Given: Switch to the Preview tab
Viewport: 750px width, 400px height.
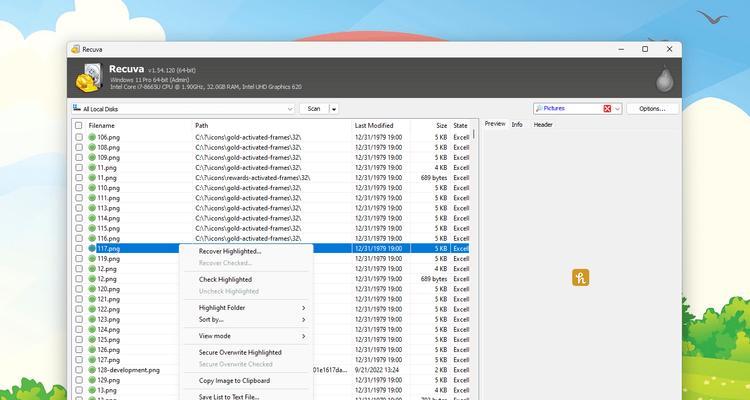Looking at the screenshot, I should [495, 124].
